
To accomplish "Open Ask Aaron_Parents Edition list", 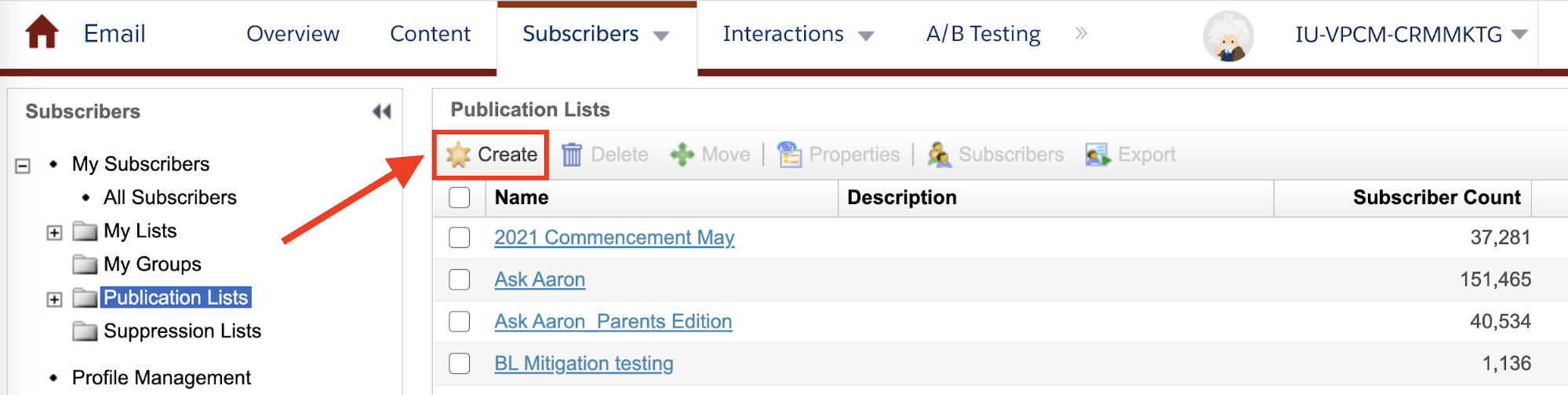I will click(613, 321).
